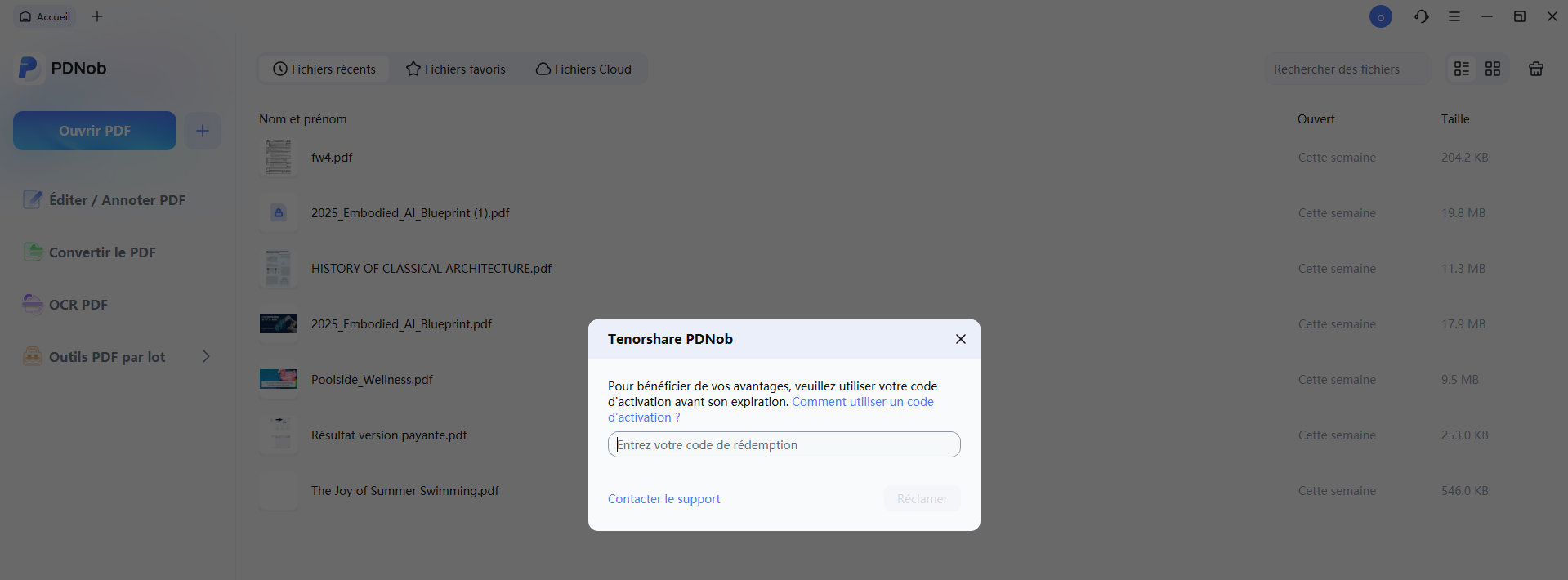Image resolution: width=1568 pixels, height=580 pixels.
Task: Open Poolside_Wellness.pdf file
Action: tap(372, 380)
